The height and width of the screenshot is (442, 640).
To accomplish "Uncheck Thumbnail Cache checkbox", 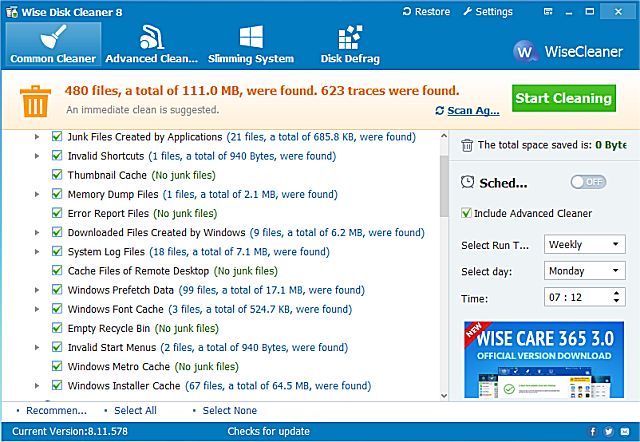I will coord(57,175).
